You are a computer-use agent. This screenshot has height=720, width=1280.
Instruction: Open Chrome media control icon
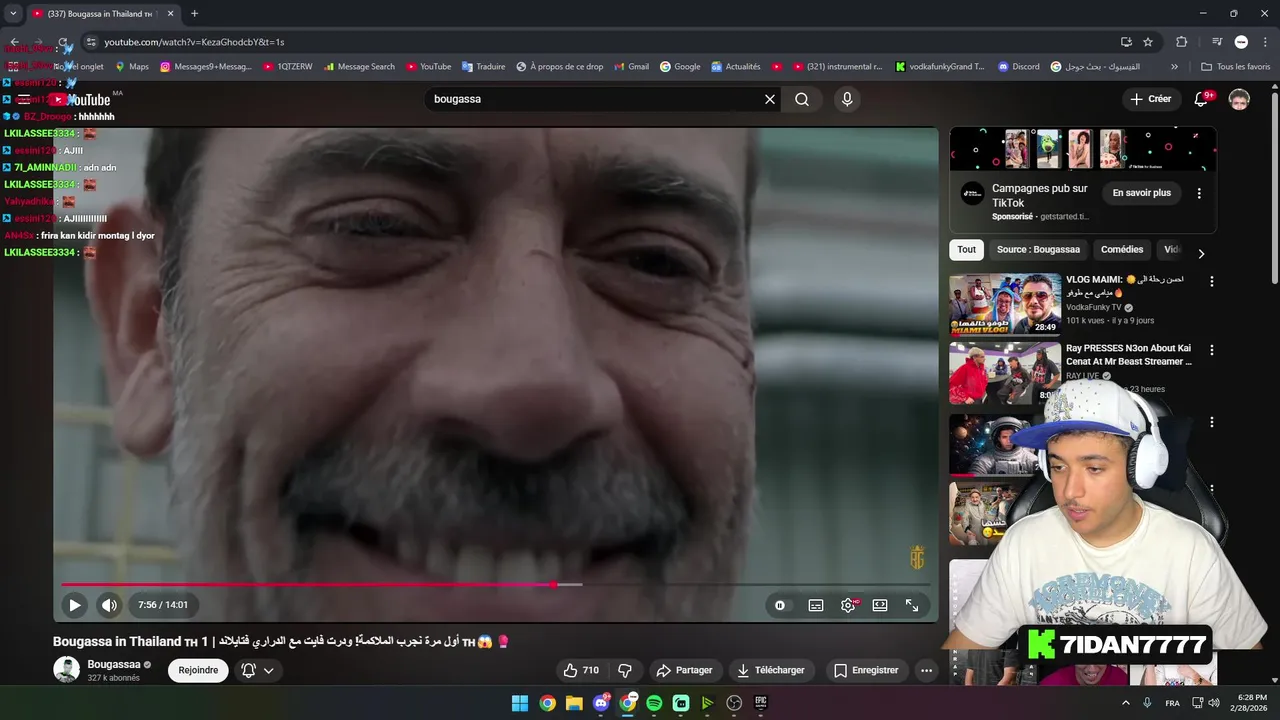point(1217,42)
